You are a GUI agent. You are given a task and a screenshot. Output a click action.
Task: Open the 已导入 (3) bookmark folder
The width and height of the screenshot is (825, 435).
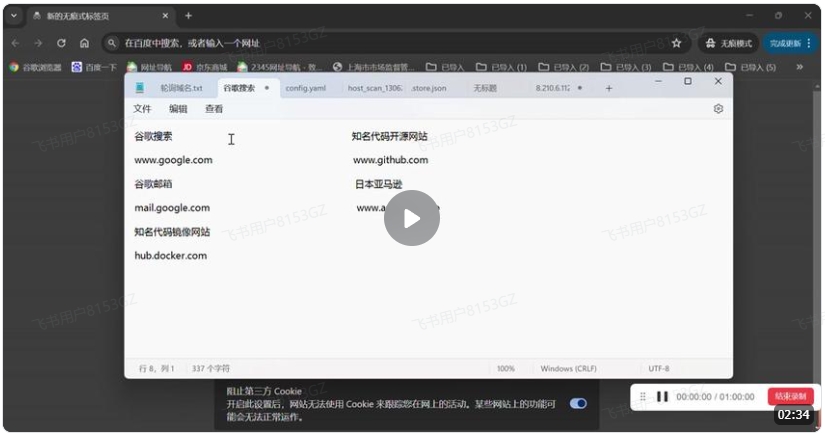626,67
